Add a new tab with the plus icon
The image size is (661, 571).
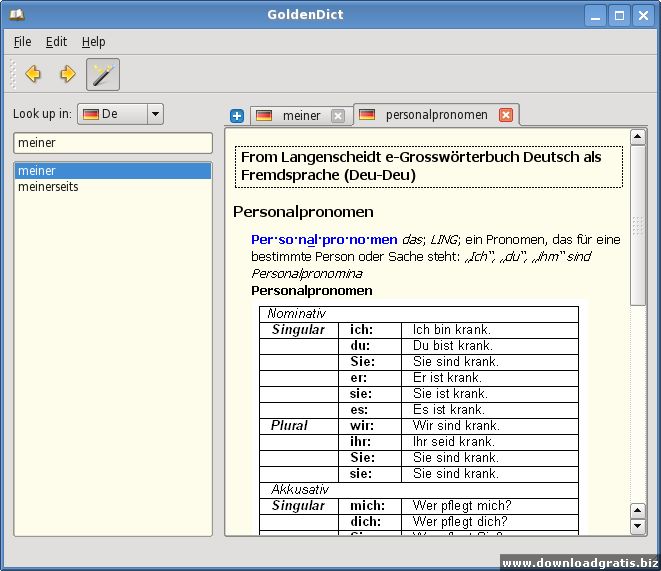tap(237, 115)
